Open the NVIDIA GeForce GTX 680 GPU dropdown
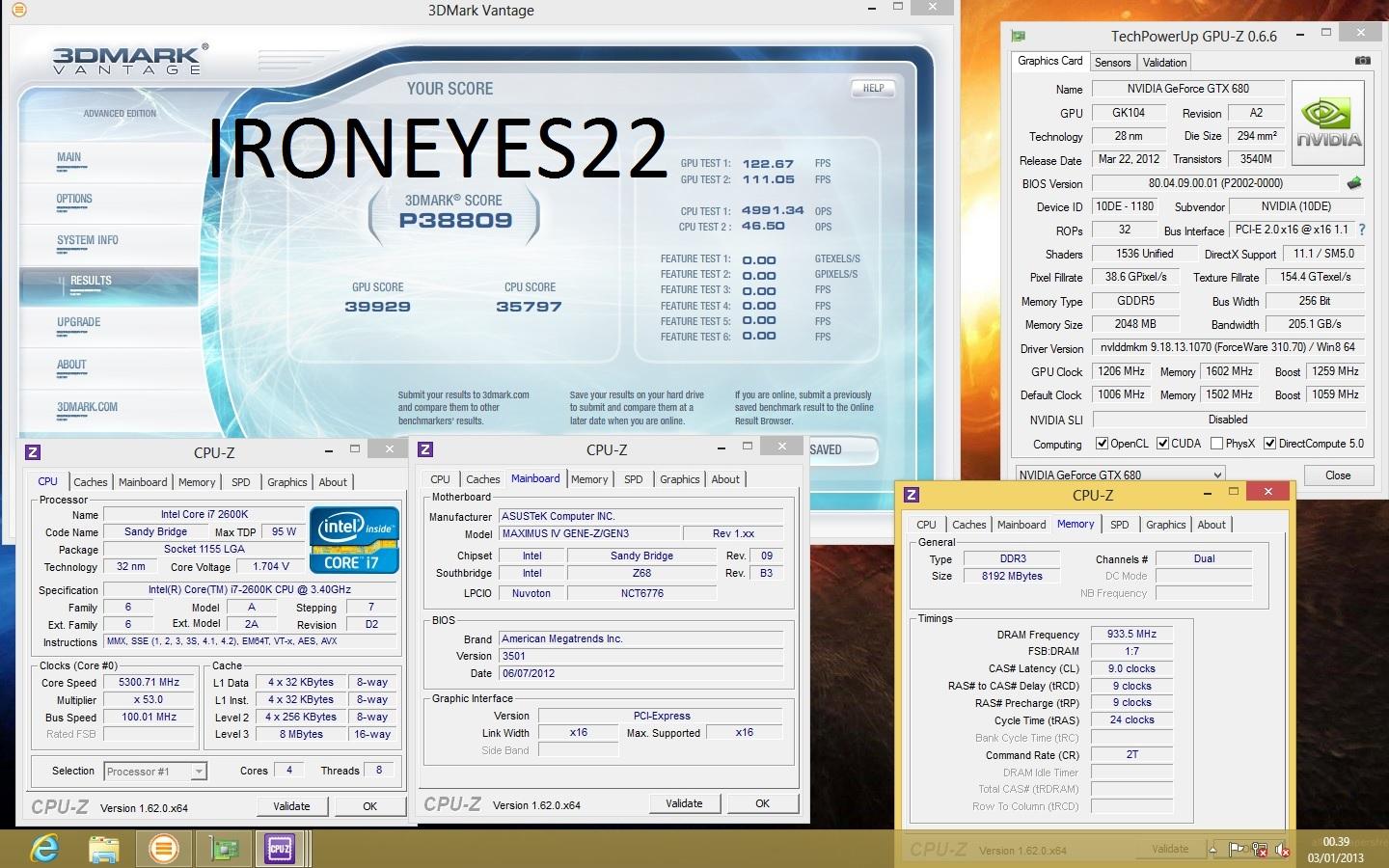The height and width of the screenshot is (868, 1389). 1121,475
